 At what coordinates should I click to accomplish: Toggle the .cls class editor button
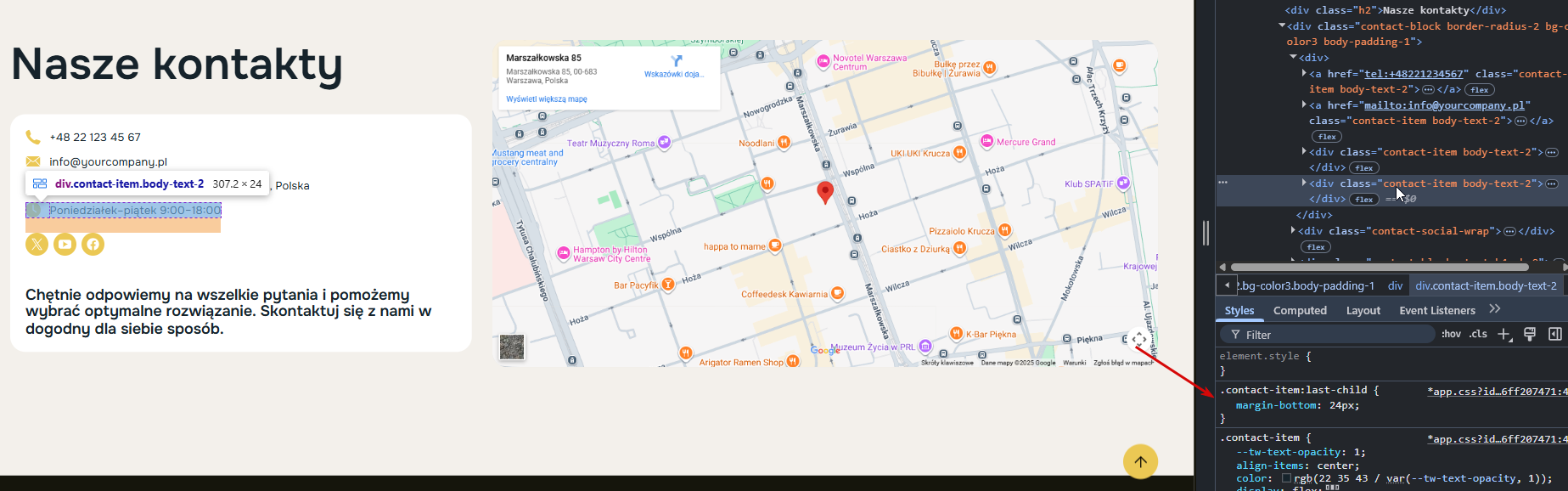coord(1479,335)
